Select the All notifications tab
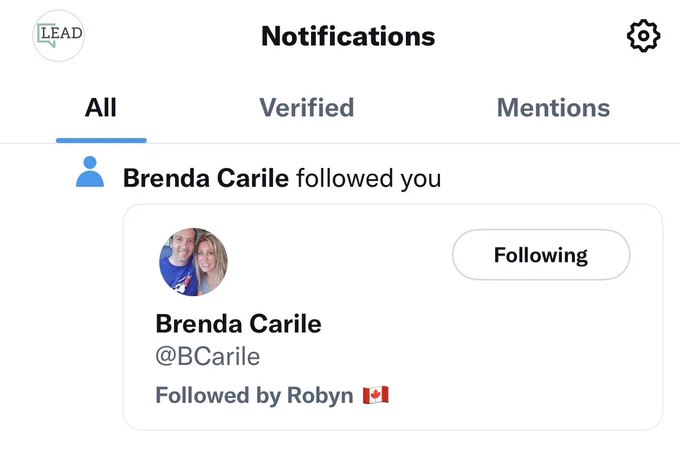The image size is (680, 450). click(101, 108)
